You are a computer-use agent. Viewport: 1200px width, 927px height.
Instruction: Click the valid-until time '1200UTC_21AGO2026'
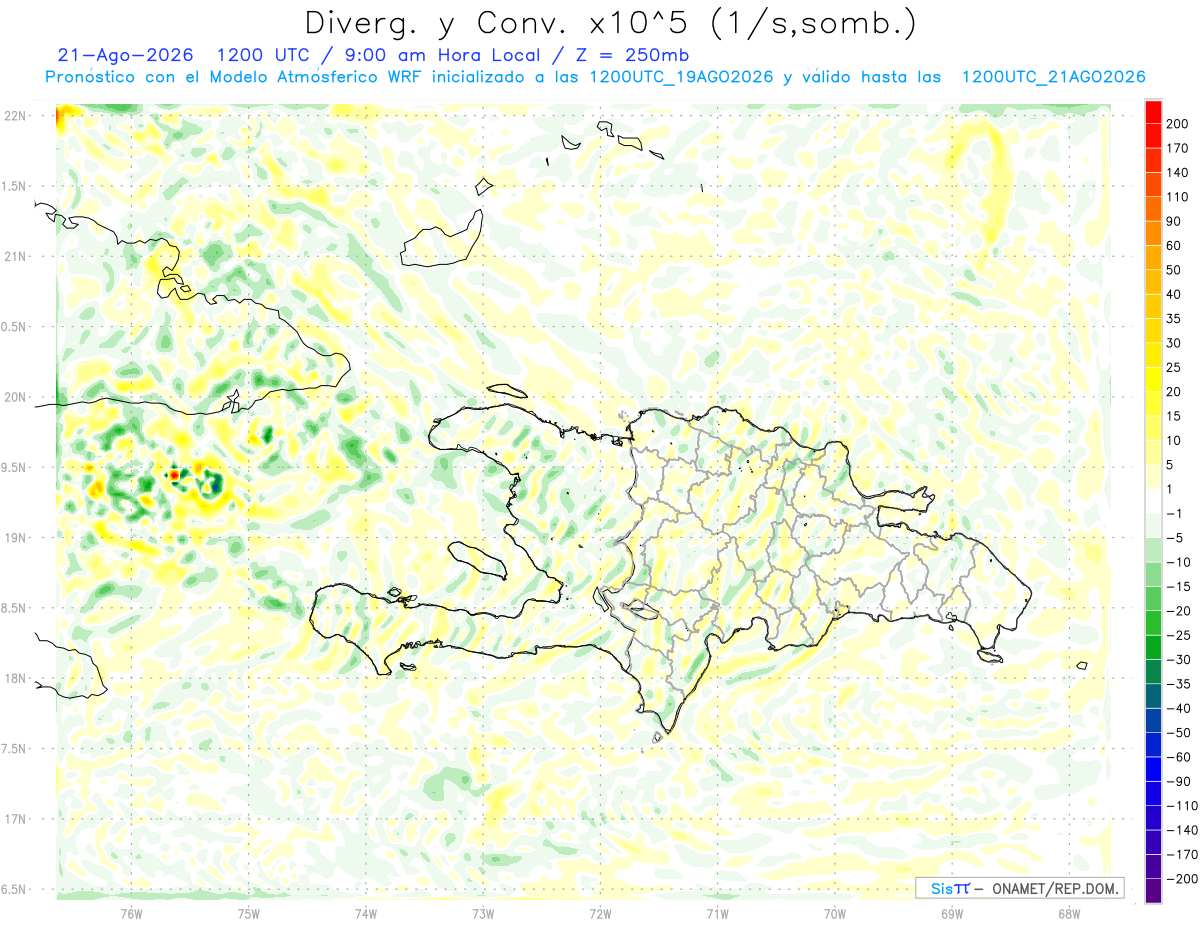1052,77
